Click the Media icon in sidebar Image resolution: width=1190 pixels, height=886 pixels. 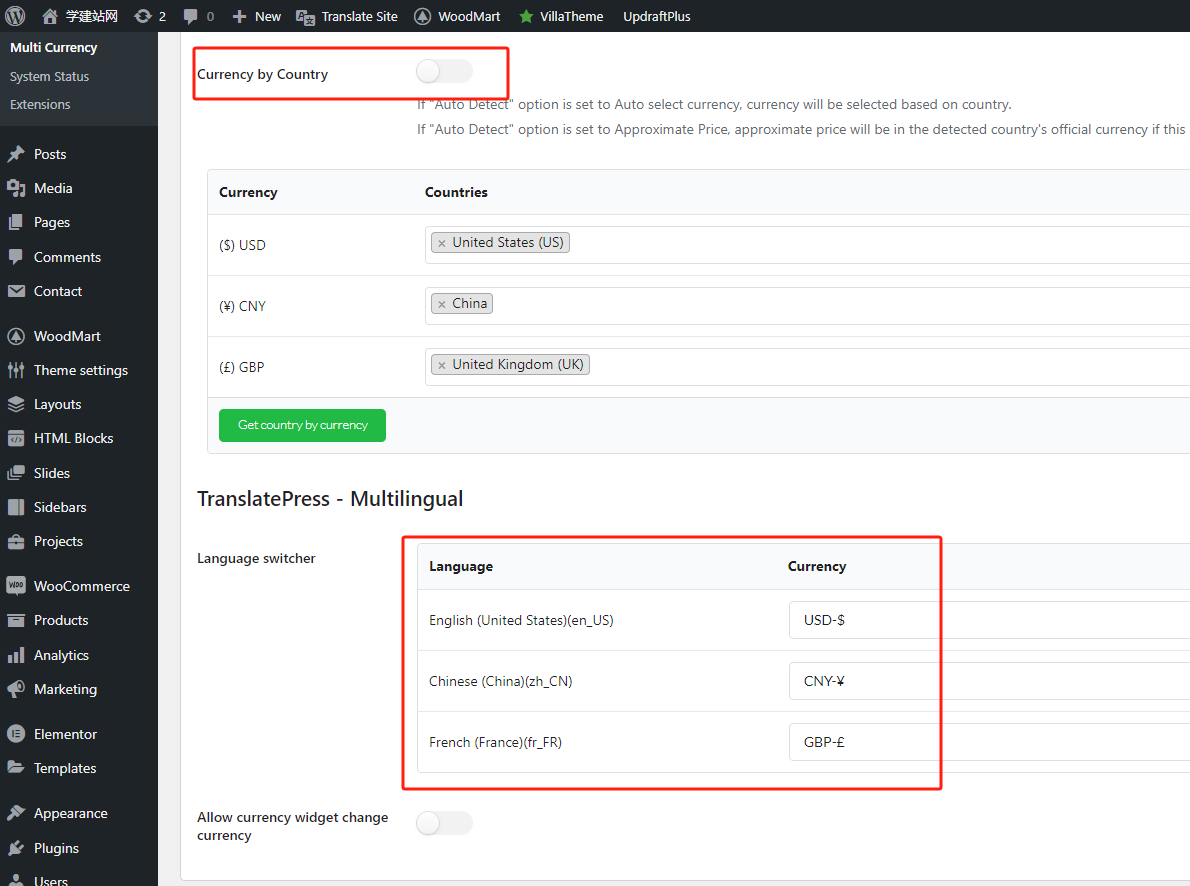pos(16,188)
